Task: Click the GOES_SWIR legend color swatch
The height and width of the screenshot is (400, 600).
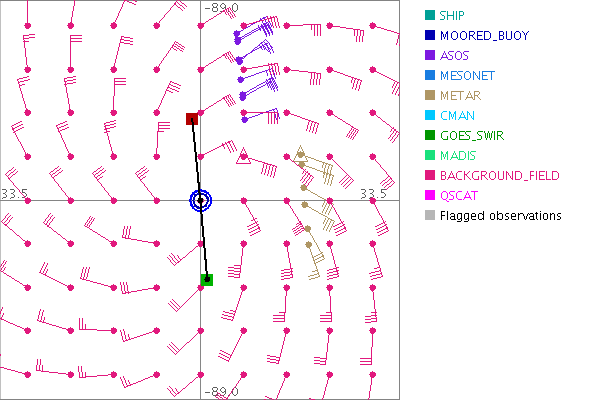Action: 429,135
